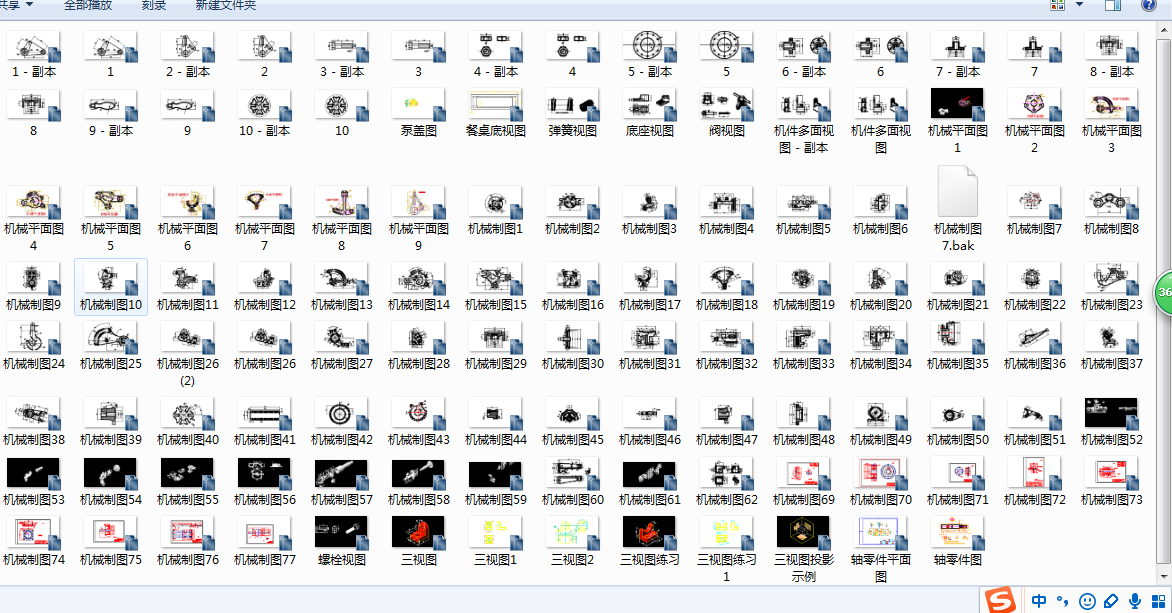Viewport: 1172px width, 613px height.
Task: Select the 10 - 副本 file
Action: (x=265, y=114)
